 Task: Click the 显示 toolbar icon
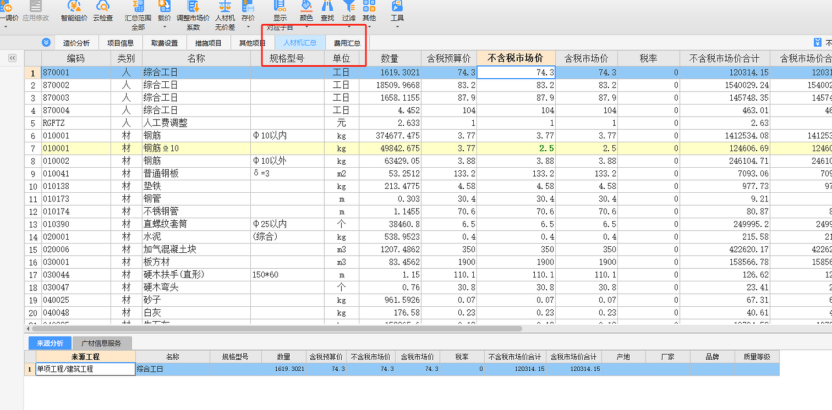(x=280, y=12)
